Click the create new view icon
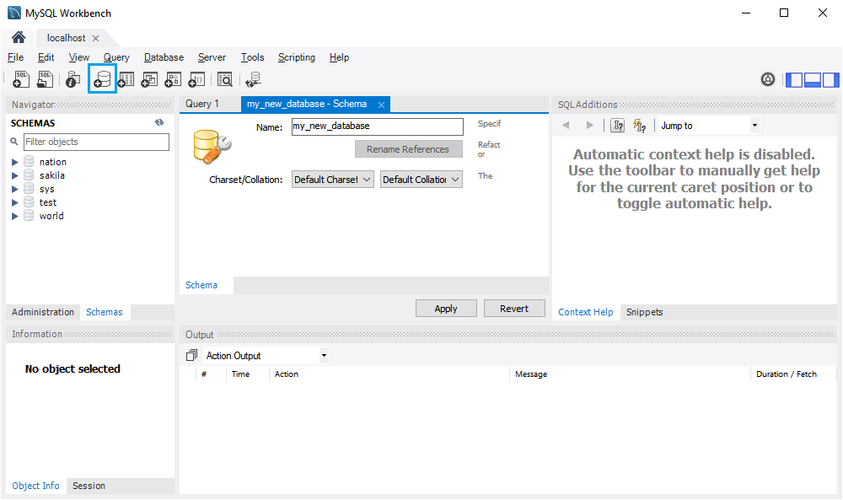 pyautogui.click(x=149, y=80)
